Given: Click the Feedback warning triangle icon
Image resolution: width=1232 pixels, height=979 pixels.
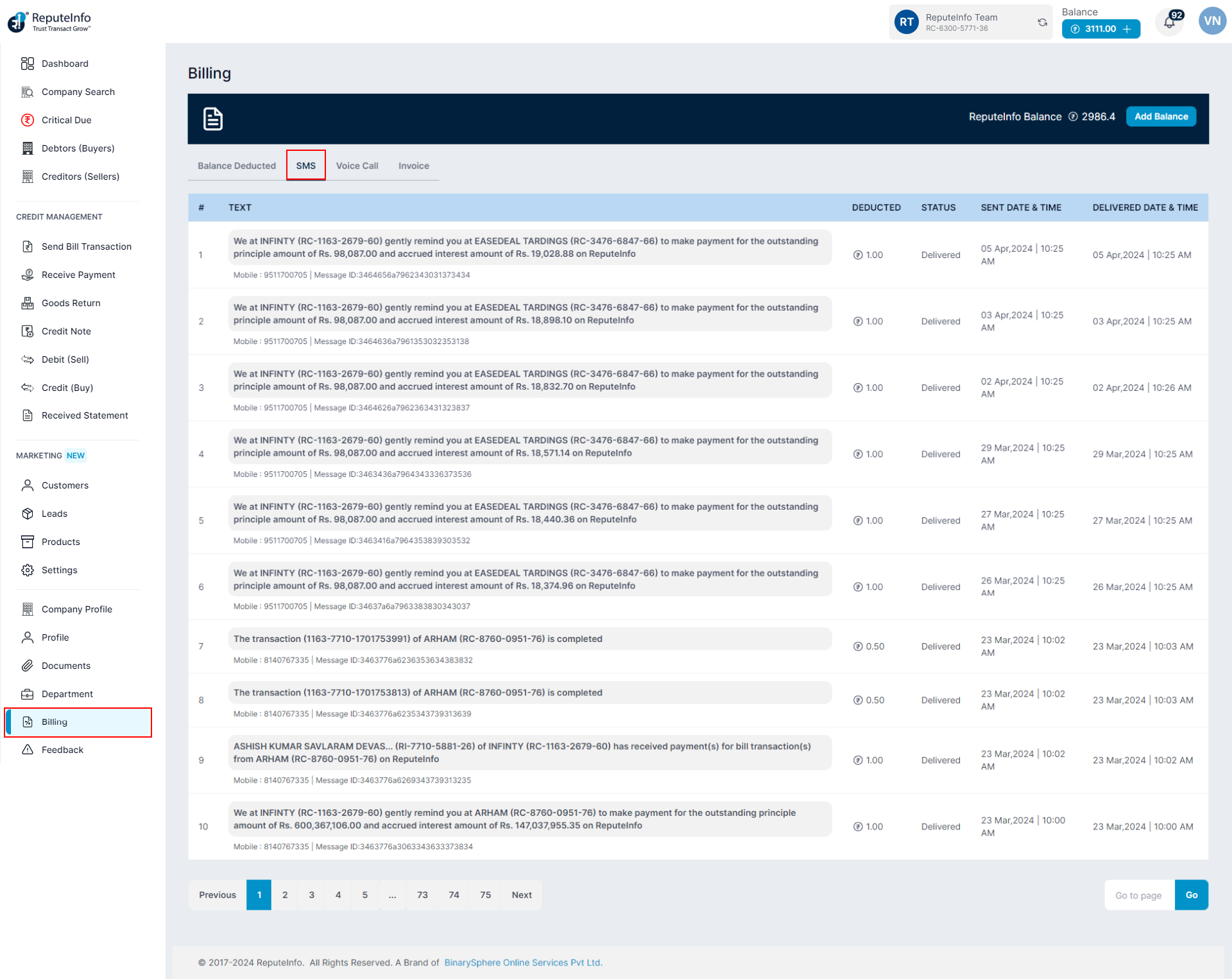Looking at the screenshot, I should [28, 750].
